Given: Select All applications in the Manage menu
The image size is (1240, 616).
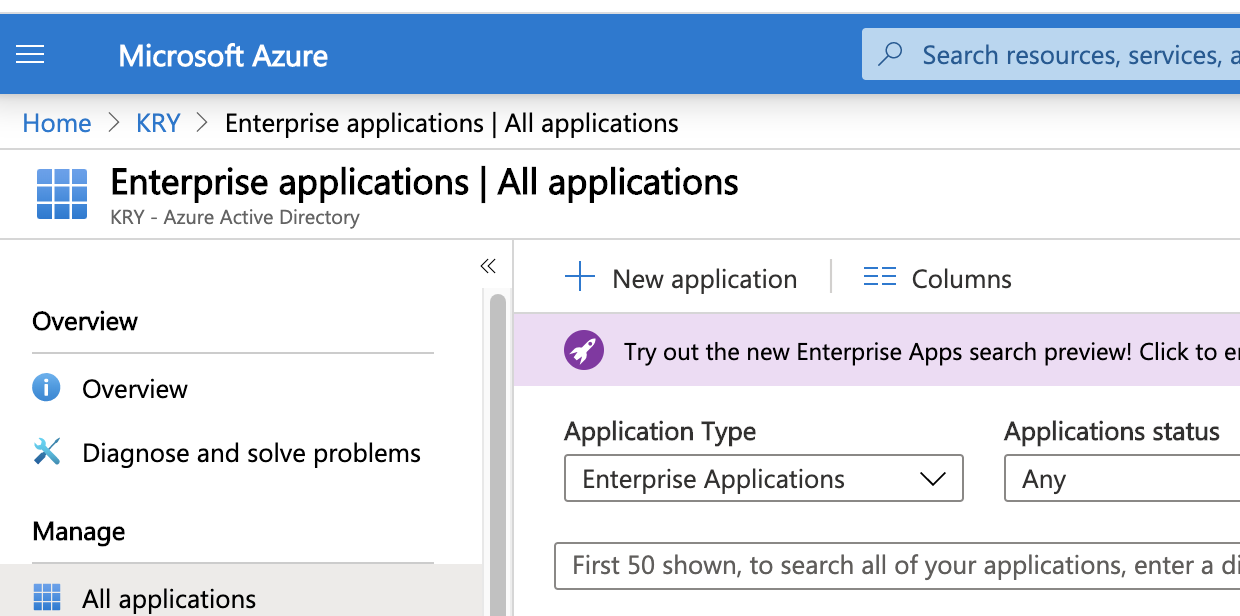Looking at the screenshot, I should tap(169, 599).
